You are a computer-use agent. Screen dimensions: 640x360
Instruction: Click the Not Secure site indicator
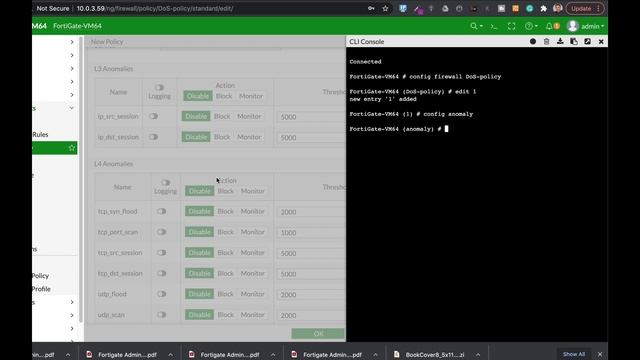tap(53, 8)
